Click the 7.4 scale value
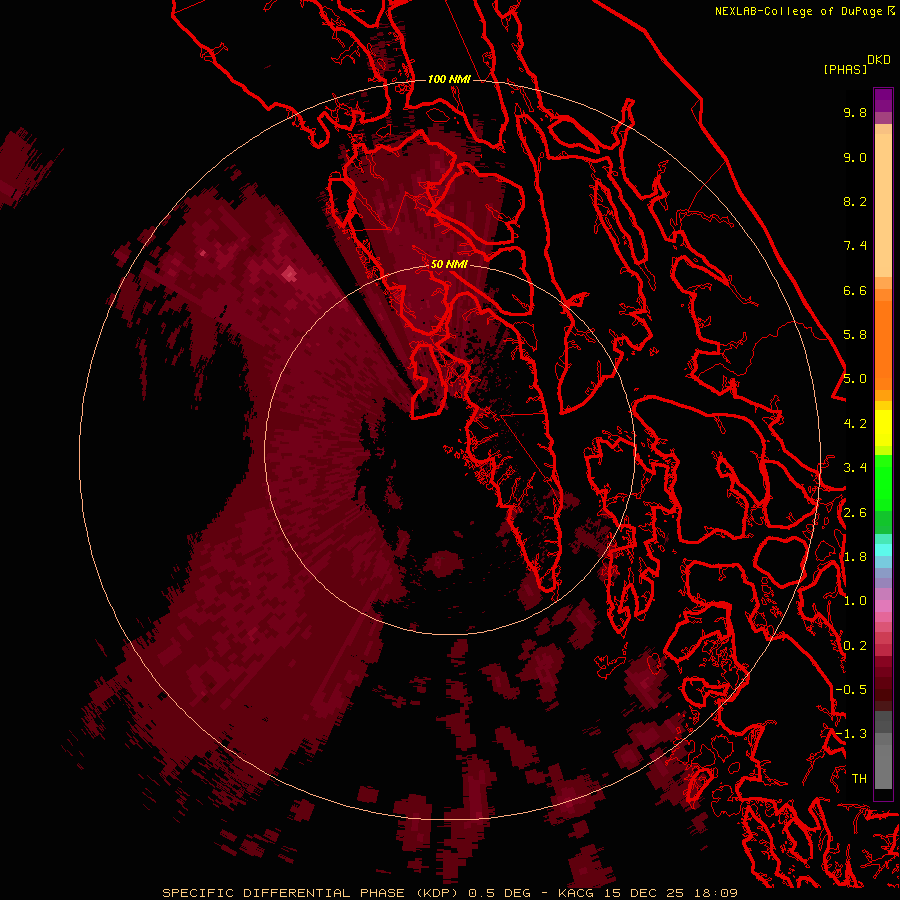This screenshot has width=900, height=900. (855, 246)
